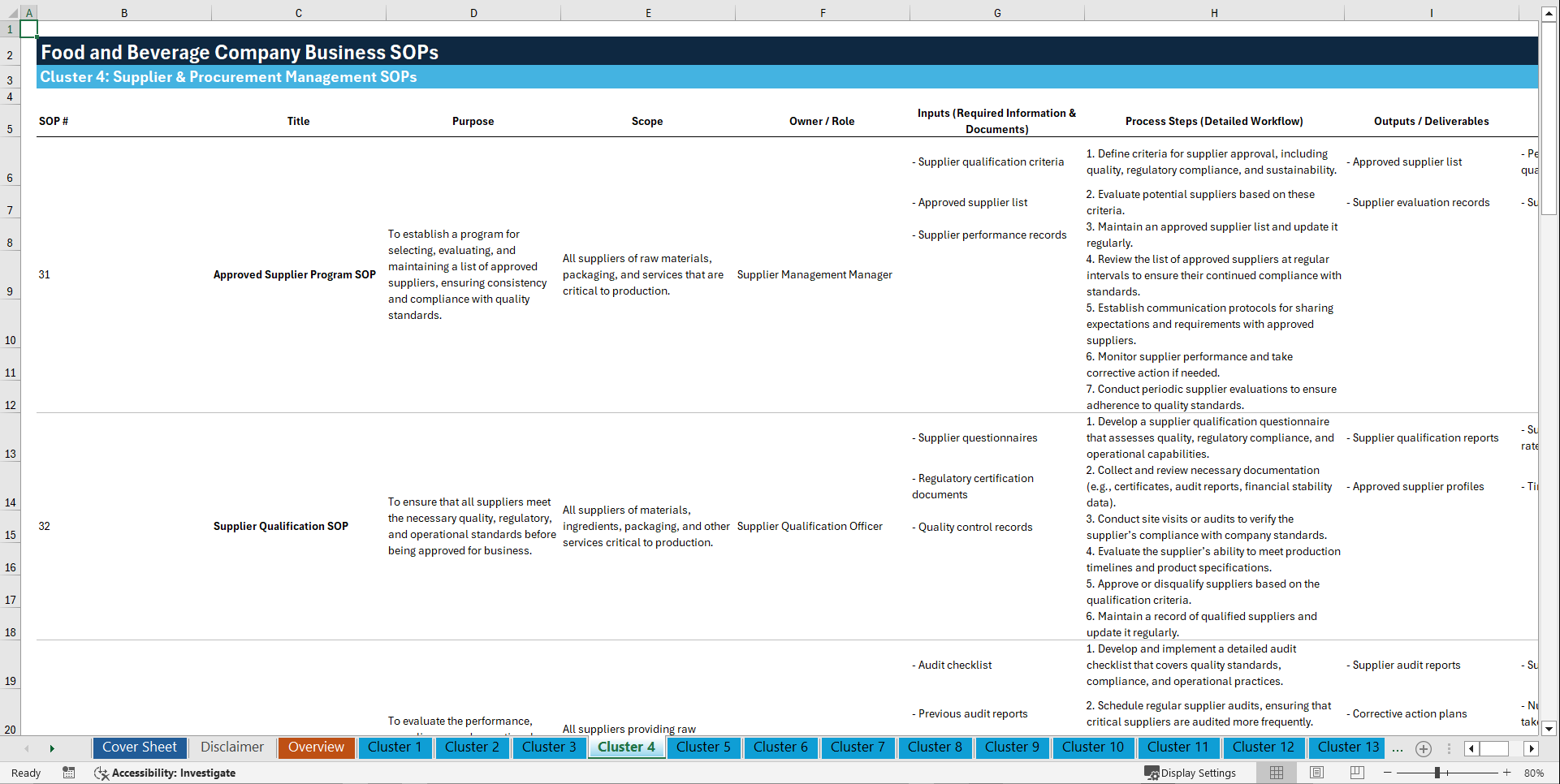Open Page Break Preview from the status bar

[1357, 773]
